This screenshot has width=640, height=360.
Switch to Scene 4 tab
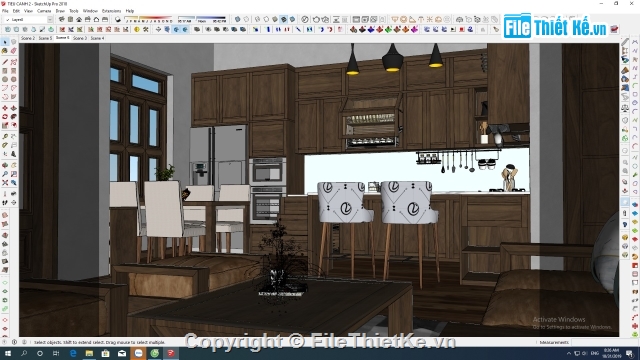(x=97, y=38)
